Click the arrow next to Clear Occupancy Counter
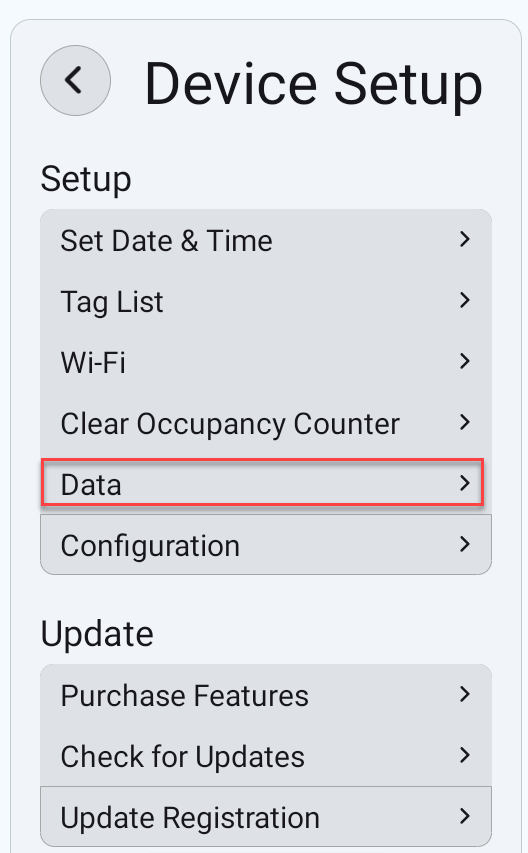Screen dimensions: 528x853 pyautogui.click(x=464, y=422)
